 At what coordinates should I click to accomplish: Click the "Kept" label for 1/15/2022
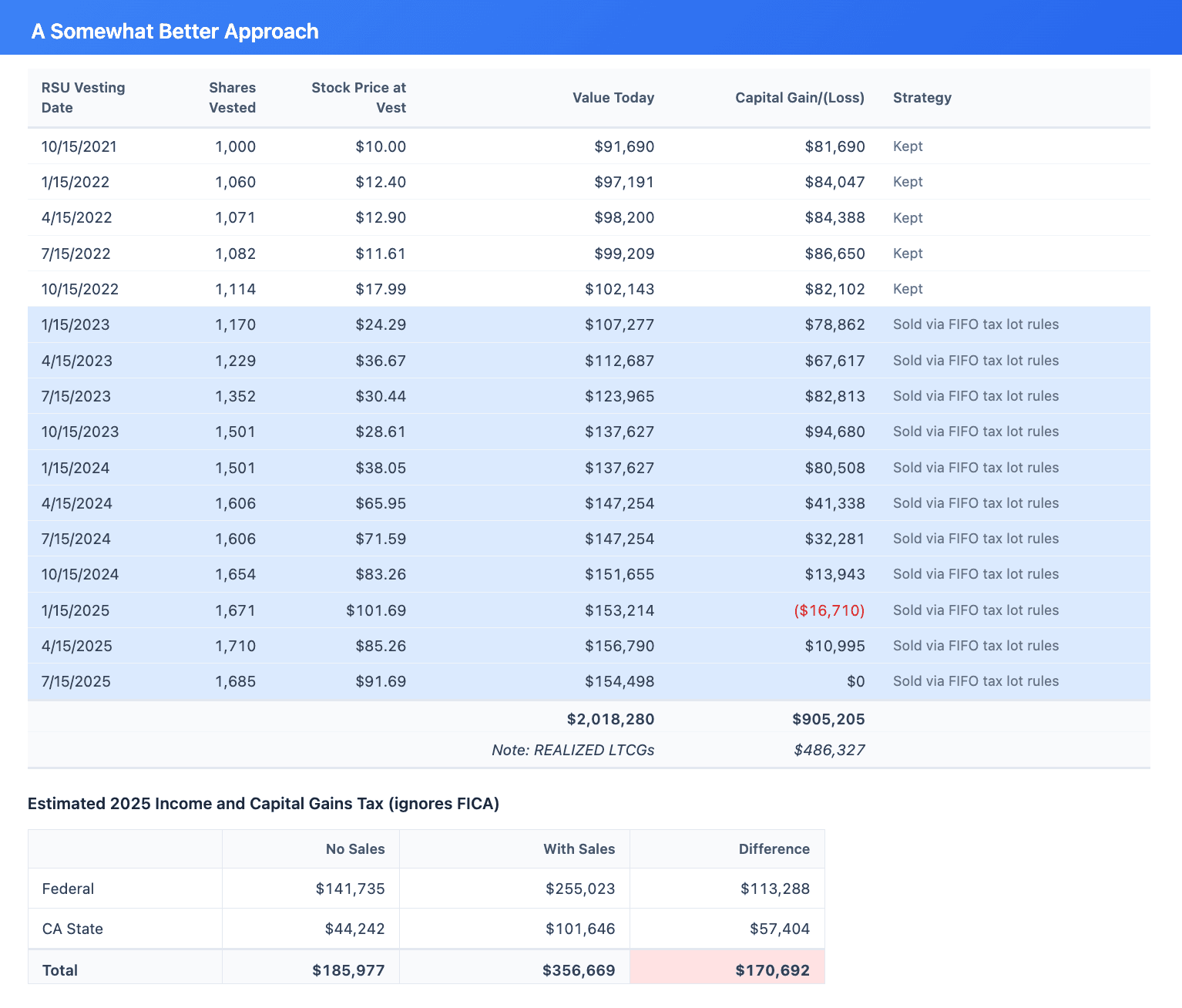click(908, 182)
